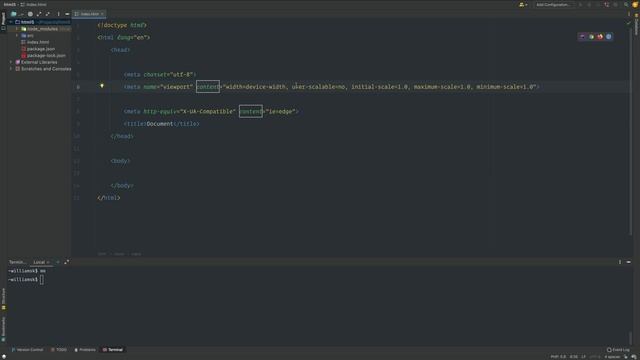Open editor tabs kebab menu

click(629, 14)
